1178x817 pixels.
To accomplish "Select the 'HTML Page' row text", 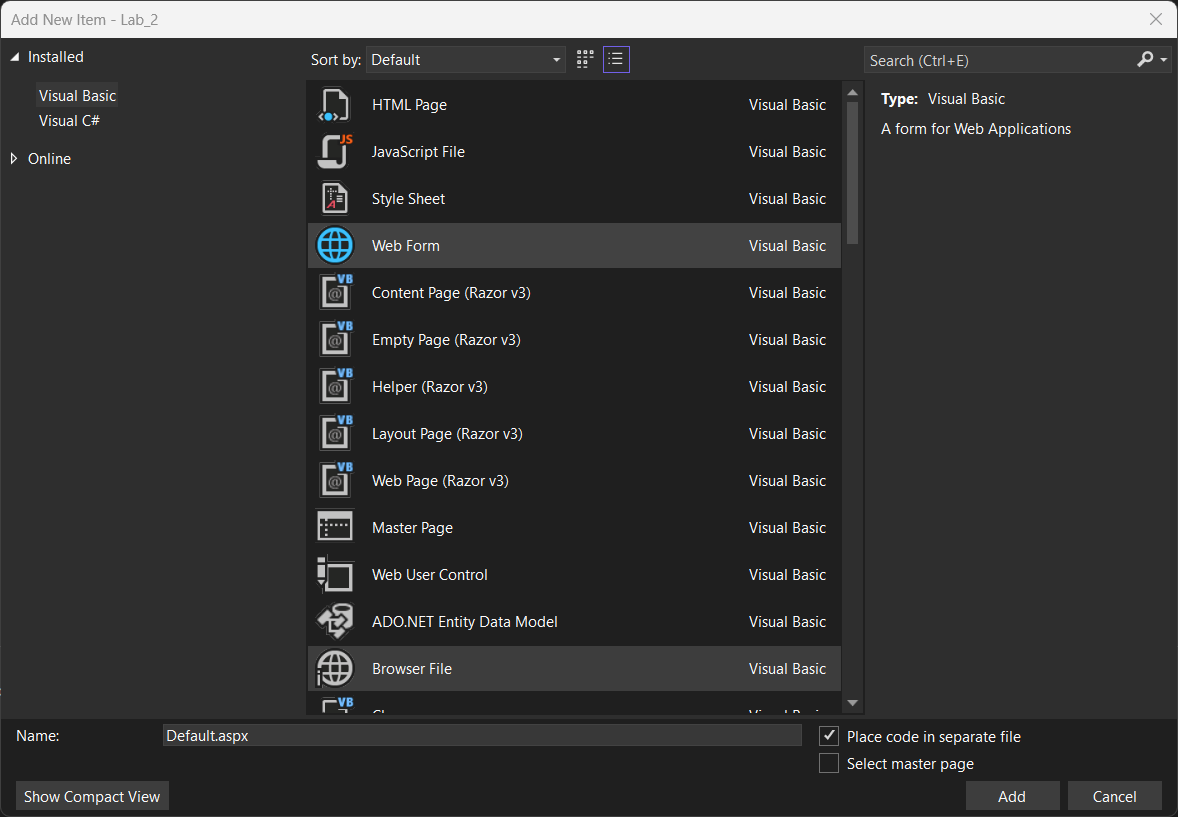I will click(409, 104).
